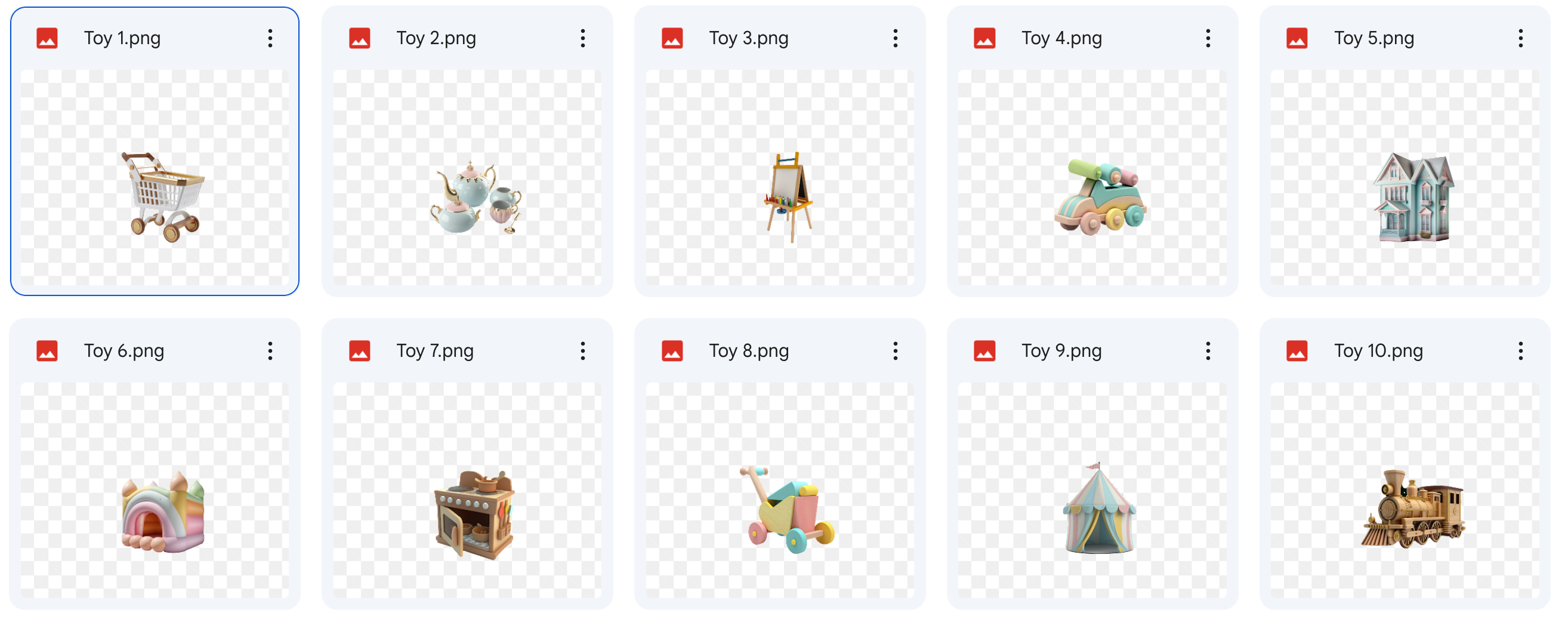Open more actions for Toy 10.png

(x=1520, y=351)
